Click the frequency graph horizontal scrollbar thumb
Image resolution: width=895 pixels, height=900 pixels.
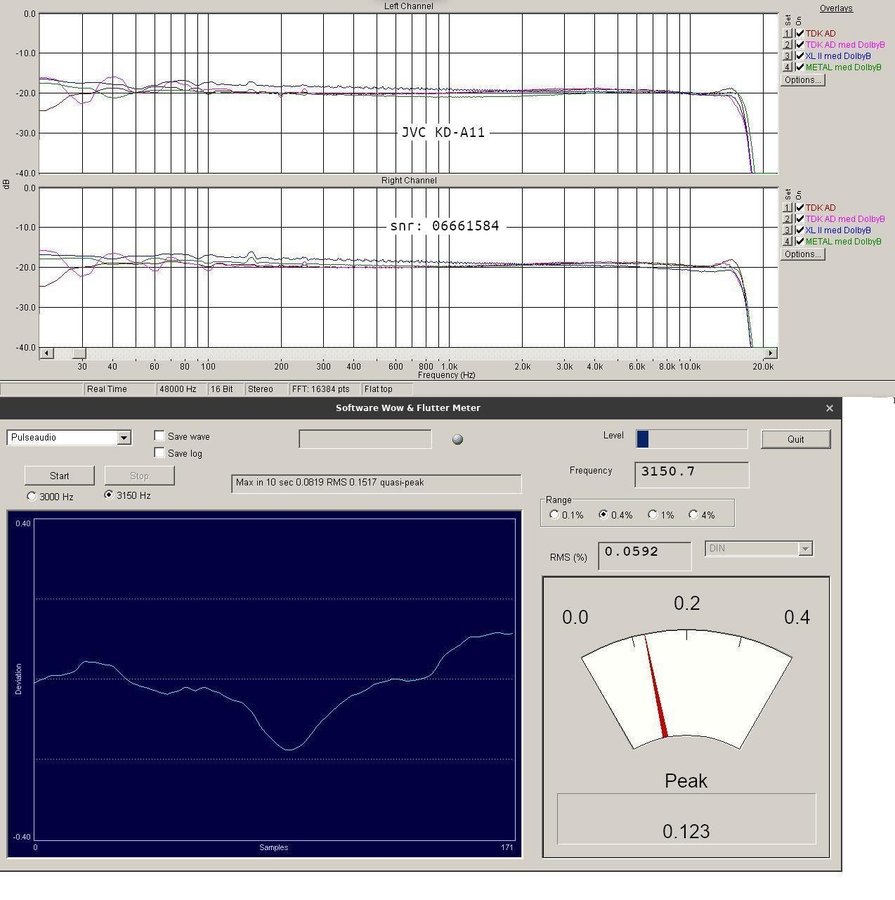[x=79, y=354]
